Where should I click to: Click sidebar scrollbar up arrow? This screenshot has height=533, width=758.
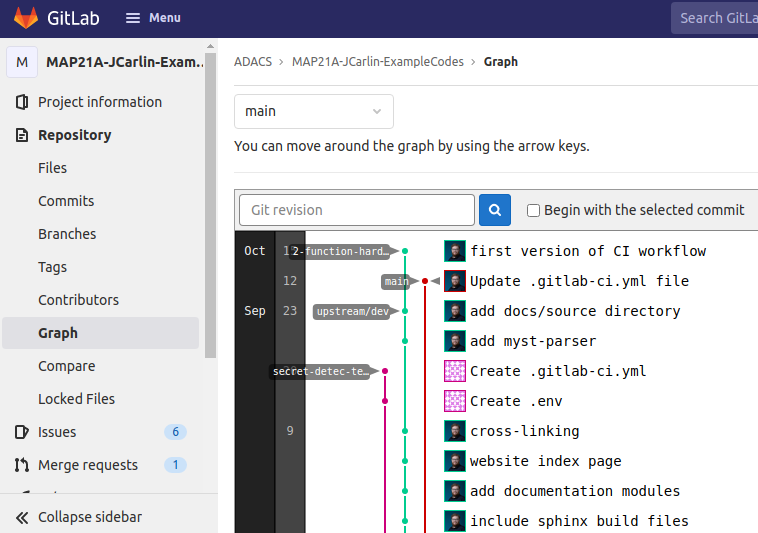pyautogui.click(x=210, y=46)
